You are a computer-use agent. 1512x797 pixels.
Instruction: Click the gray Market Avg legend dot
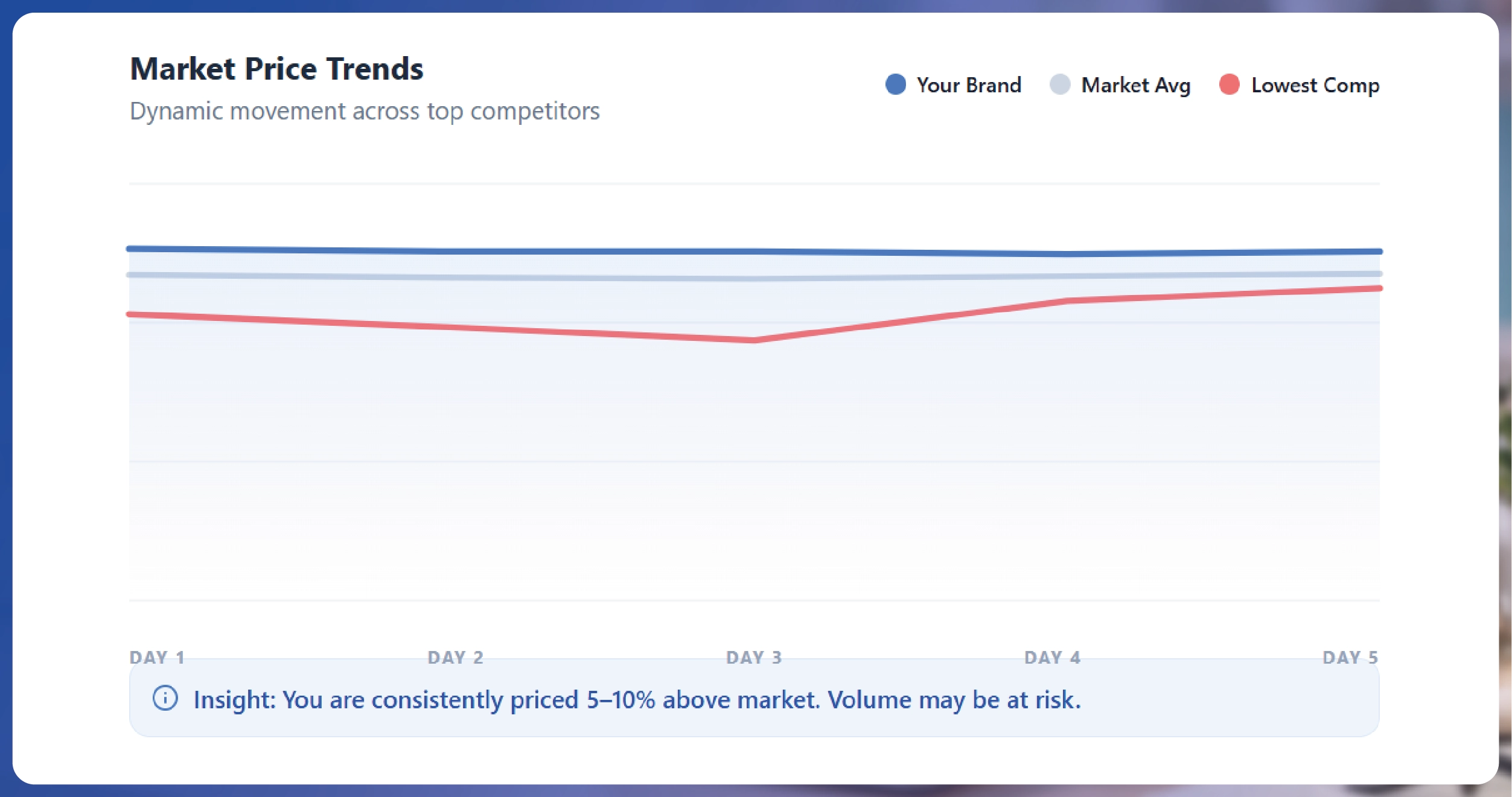click(x=1060, y=84)
